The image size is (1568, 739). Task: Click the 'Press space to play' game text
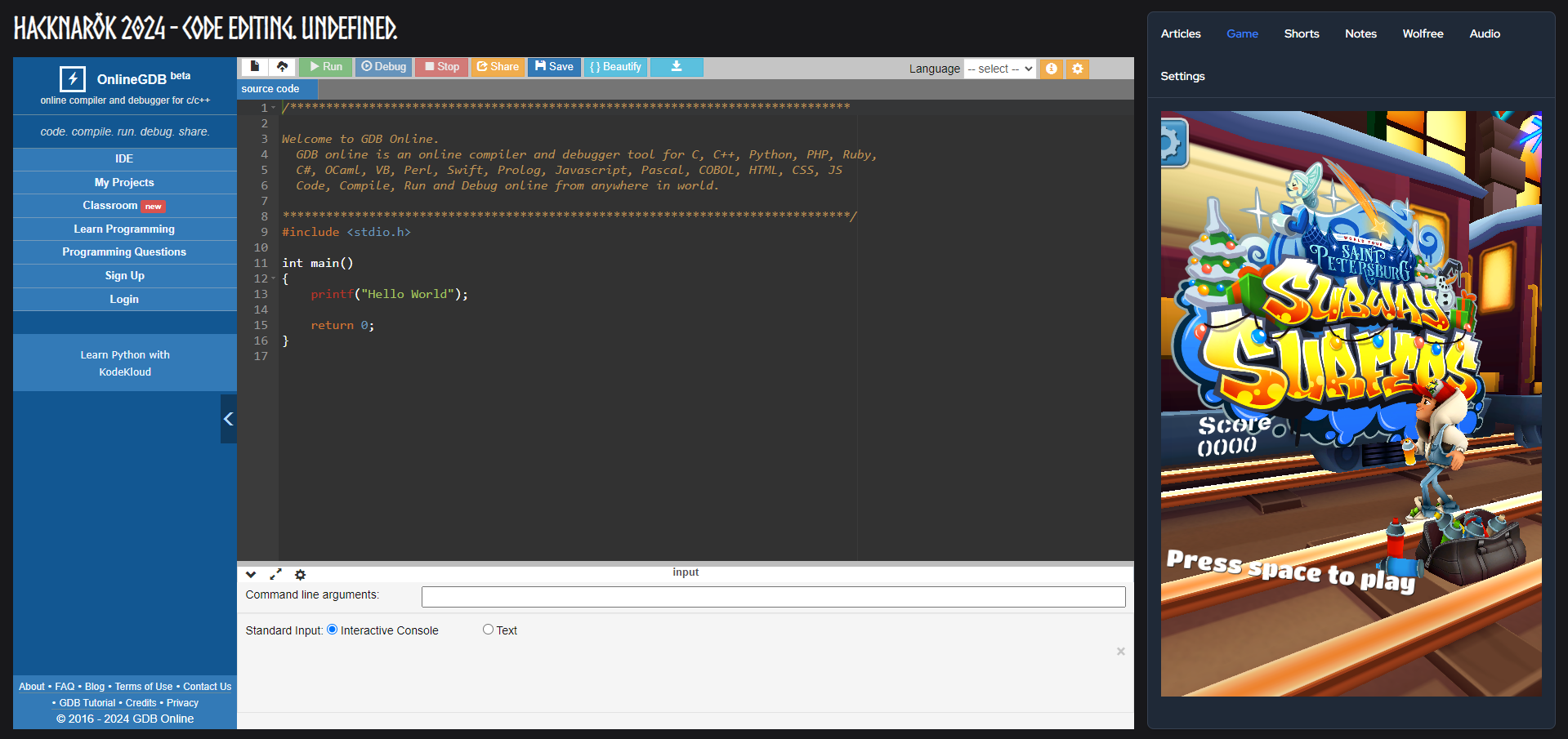tap(1291, 571)
